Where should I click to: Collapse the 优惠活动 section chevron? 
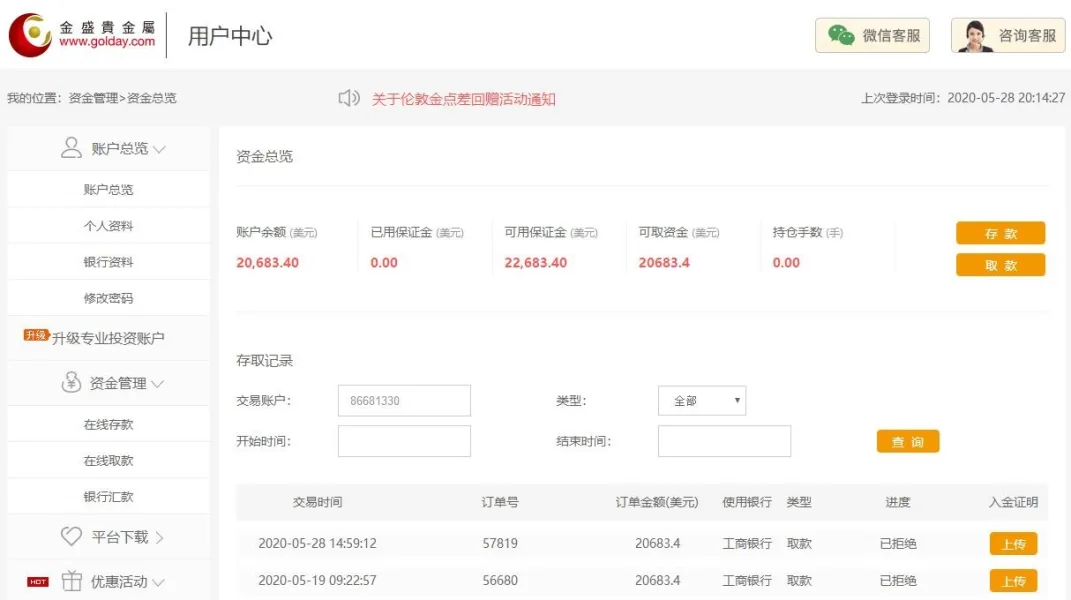click(159, 582)
